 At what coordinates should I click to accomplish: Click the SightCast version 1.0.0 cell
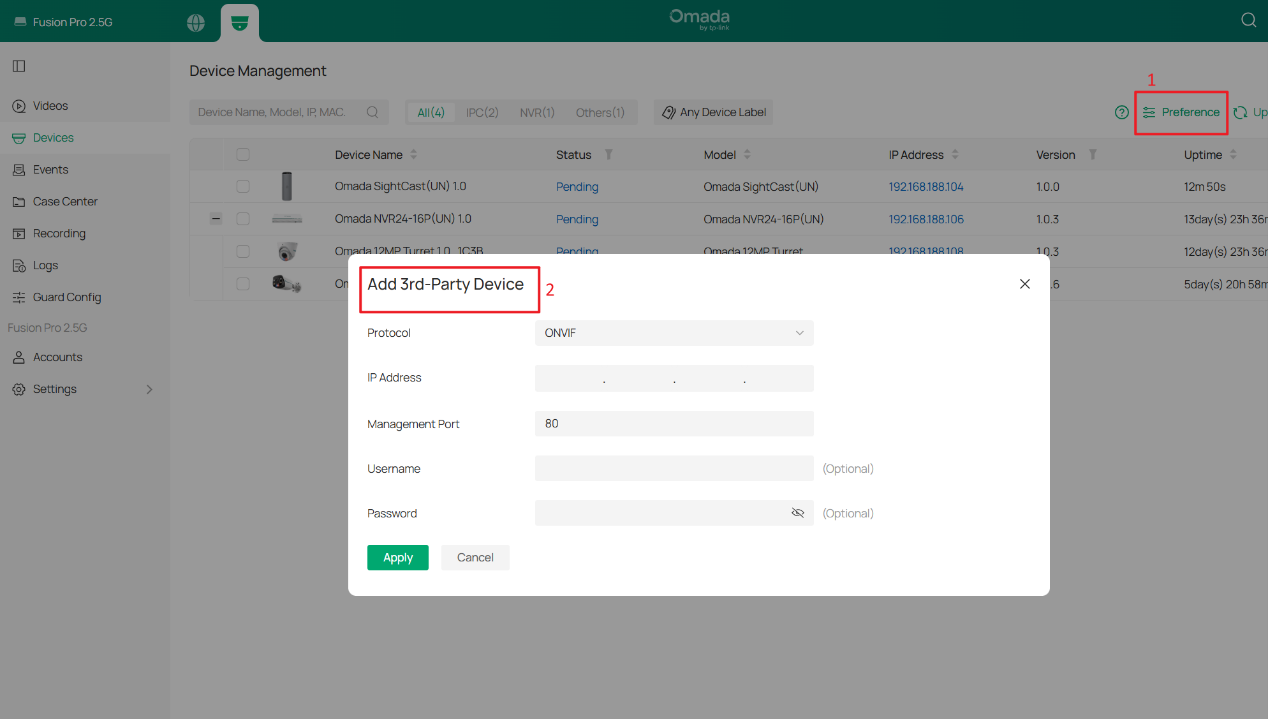(1049, 187)
